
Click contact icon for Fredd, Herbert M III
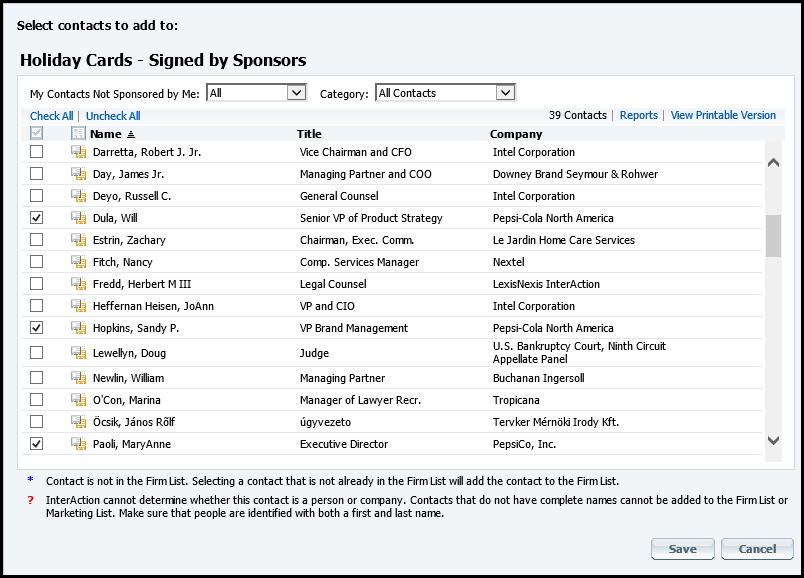tap(78, 284)
